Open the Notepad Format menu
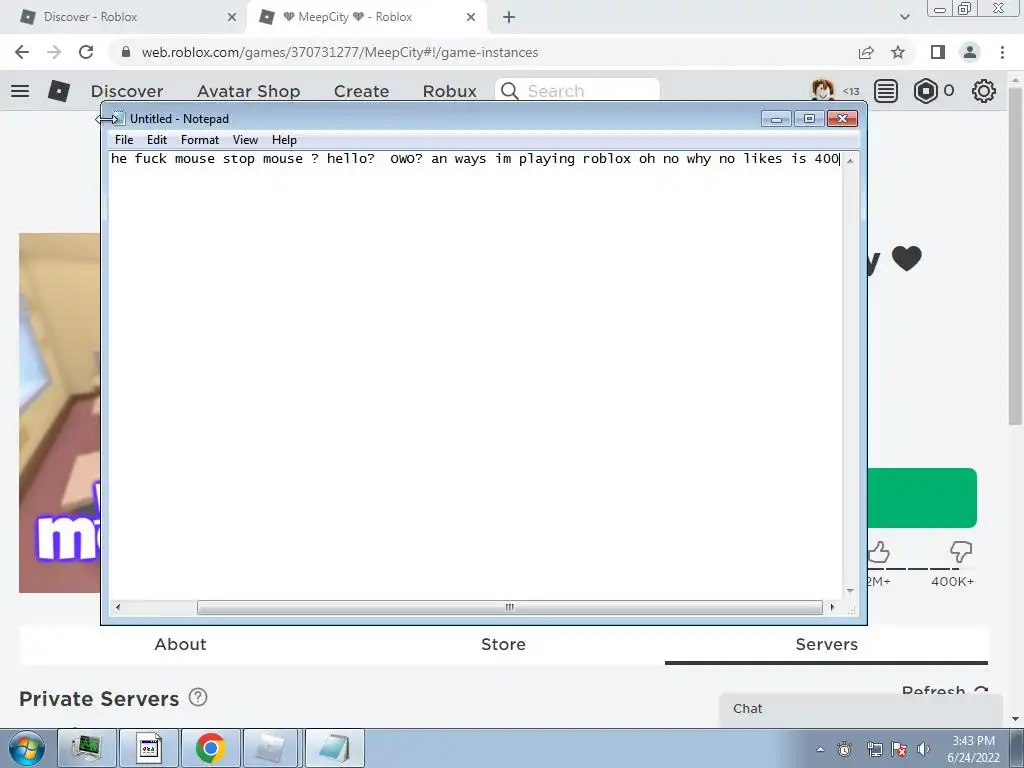This screenshot has width=1024, height=768. point(200,140)
